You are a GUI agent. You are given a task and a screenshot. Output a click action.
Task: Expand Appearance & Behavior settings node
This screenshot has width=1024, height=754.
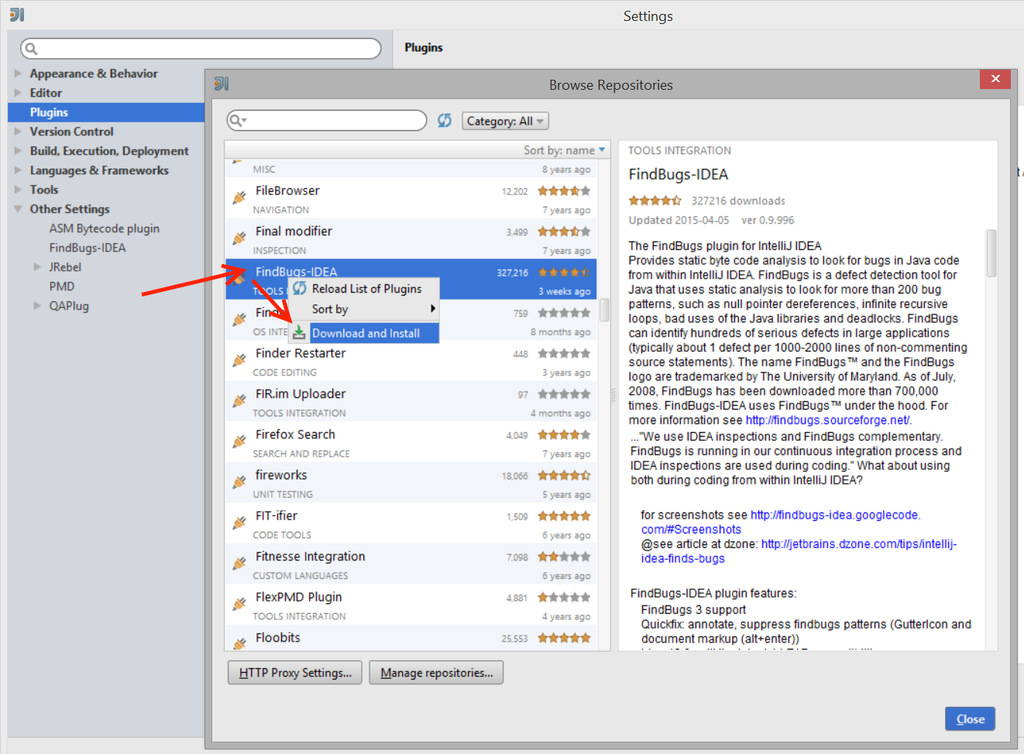(18, 73)
